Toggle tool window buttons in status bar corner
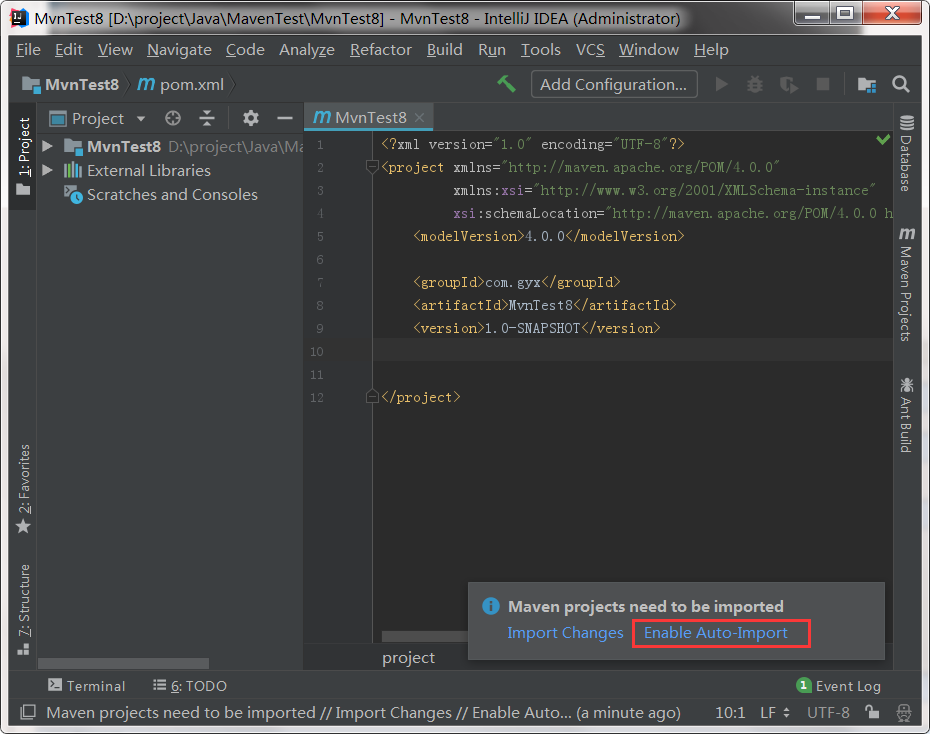This screenshot has width=930, height=734. coord(27,712)
